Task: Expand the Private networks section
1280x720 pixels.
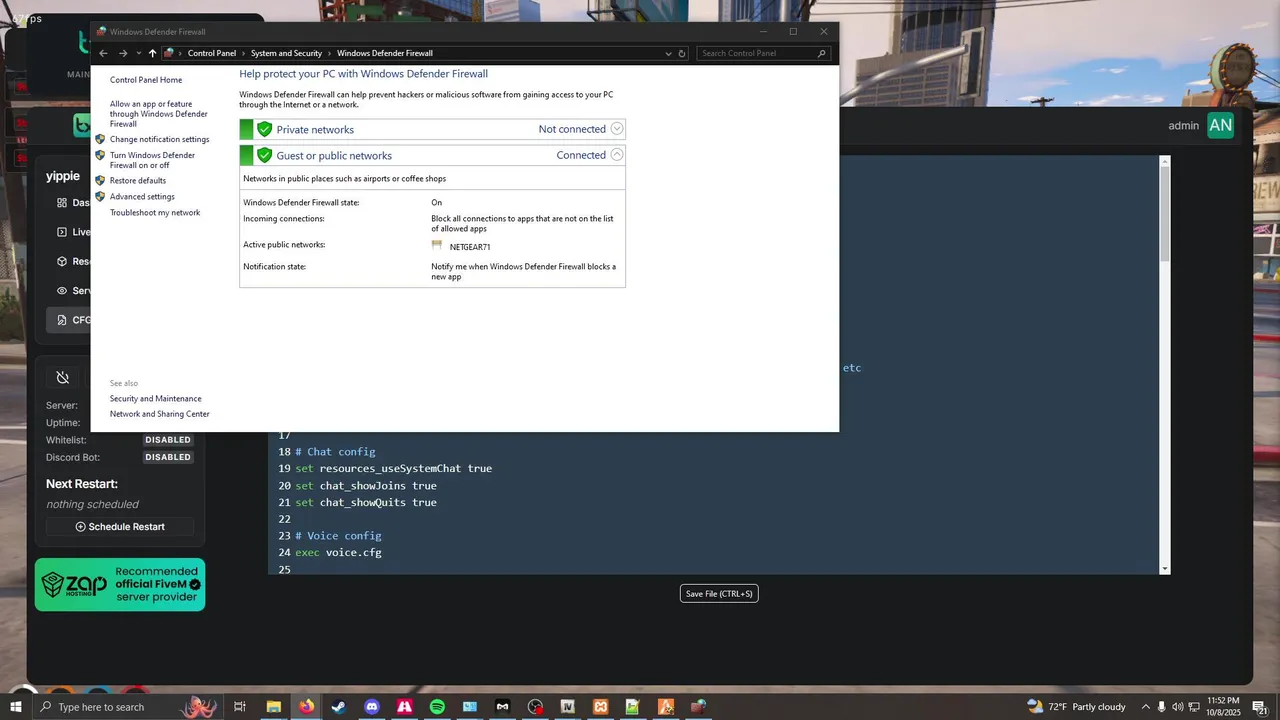Action: [616, 129]
